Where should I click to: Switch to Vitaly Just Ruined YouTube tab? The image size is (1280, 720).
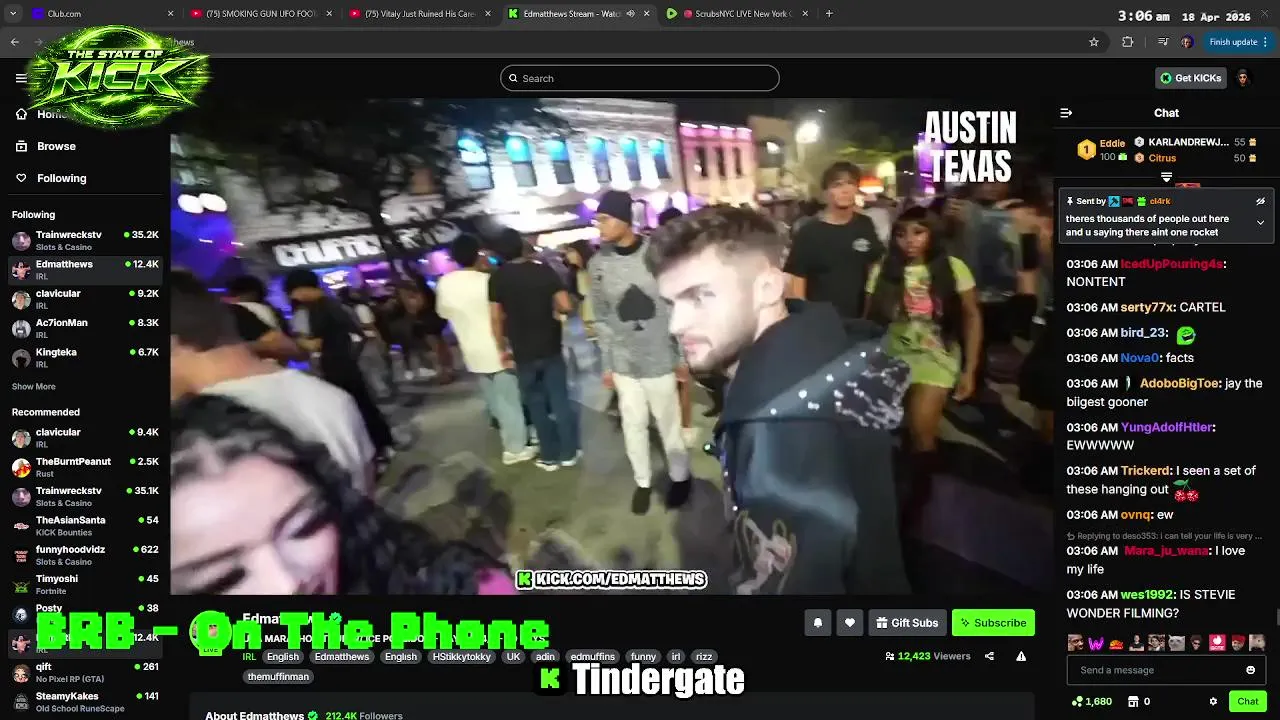[x=420, y=14]
